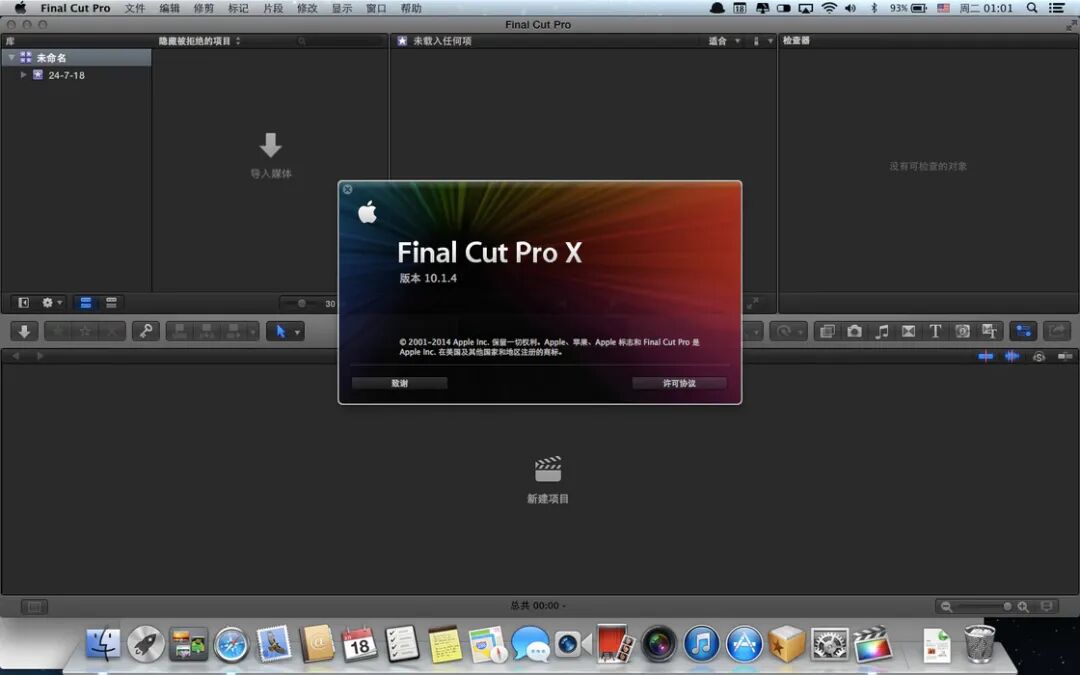Click the zoom out magnifier in timeline
This screenshot has width=1080, height=675.
click(946, 606)
